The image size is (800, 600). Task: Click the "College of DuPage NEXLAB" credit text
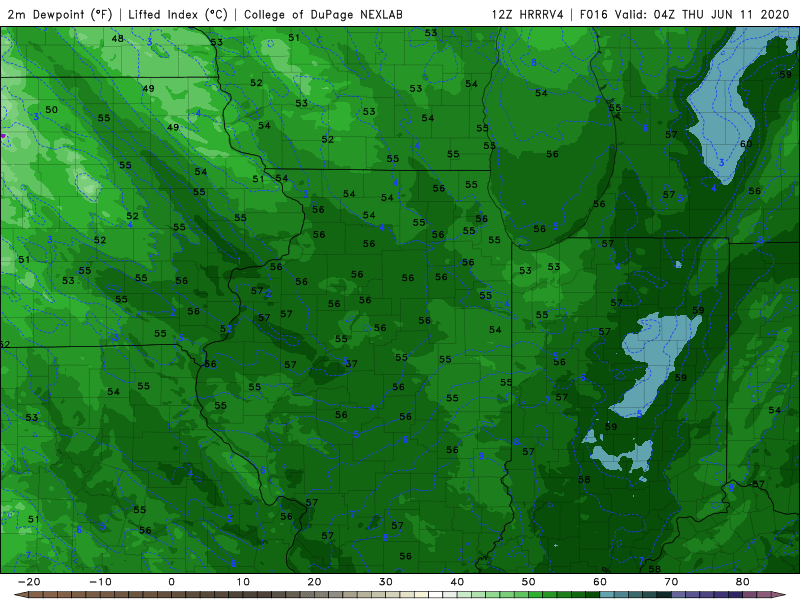323,14
